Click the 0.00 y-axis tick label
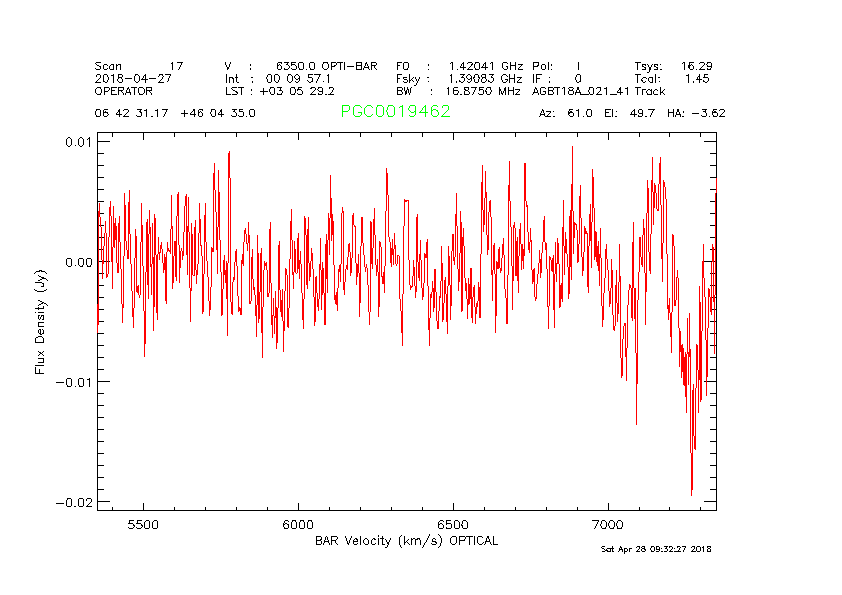 click(76, 262)
